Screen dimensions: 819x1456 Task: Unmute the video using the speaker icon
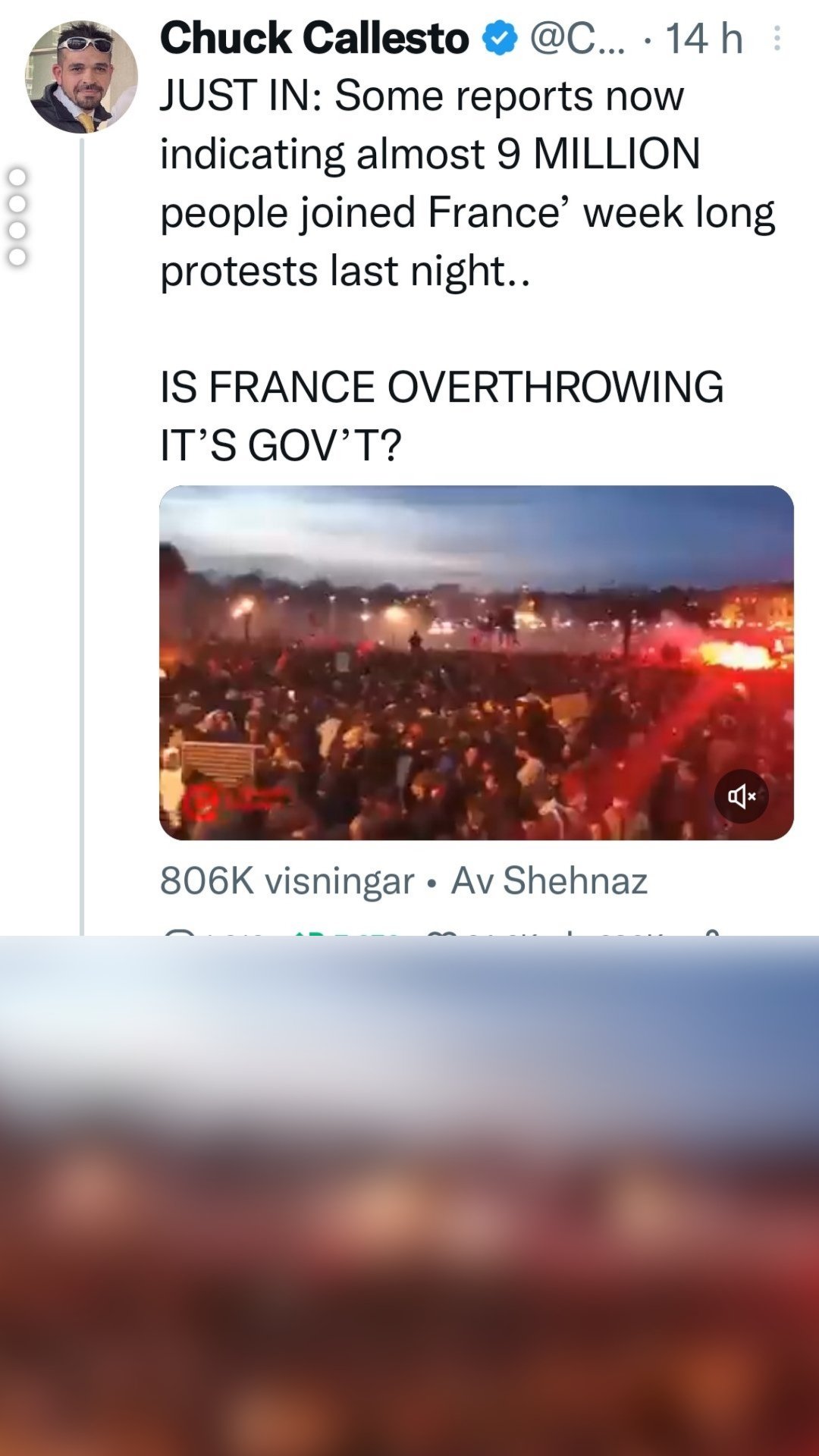pyautogui.click(x=742, y=796)
